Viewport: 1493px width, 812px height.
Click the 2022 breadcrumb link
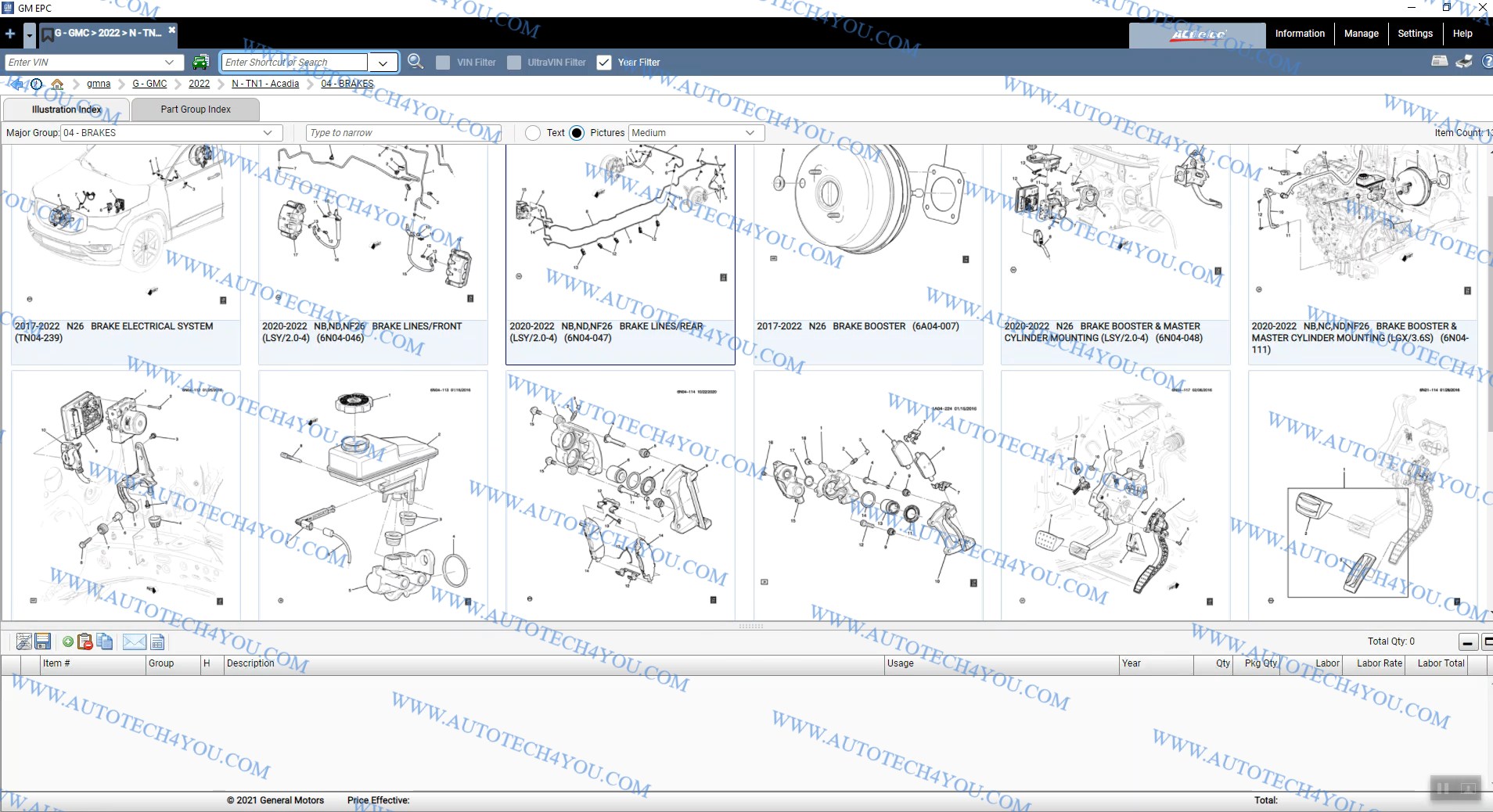pyautogui.click(x=199, y=84)
